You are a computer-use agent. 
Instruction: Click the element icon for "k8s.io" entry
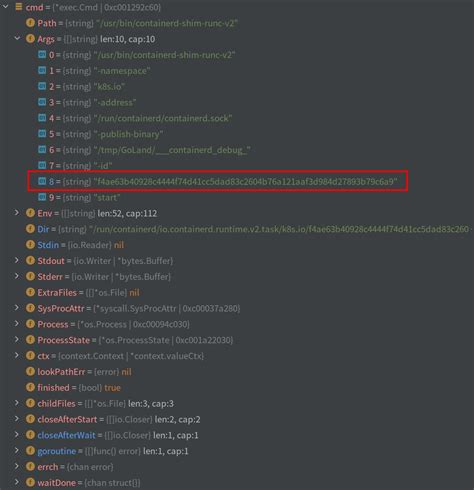pos(42,86)
